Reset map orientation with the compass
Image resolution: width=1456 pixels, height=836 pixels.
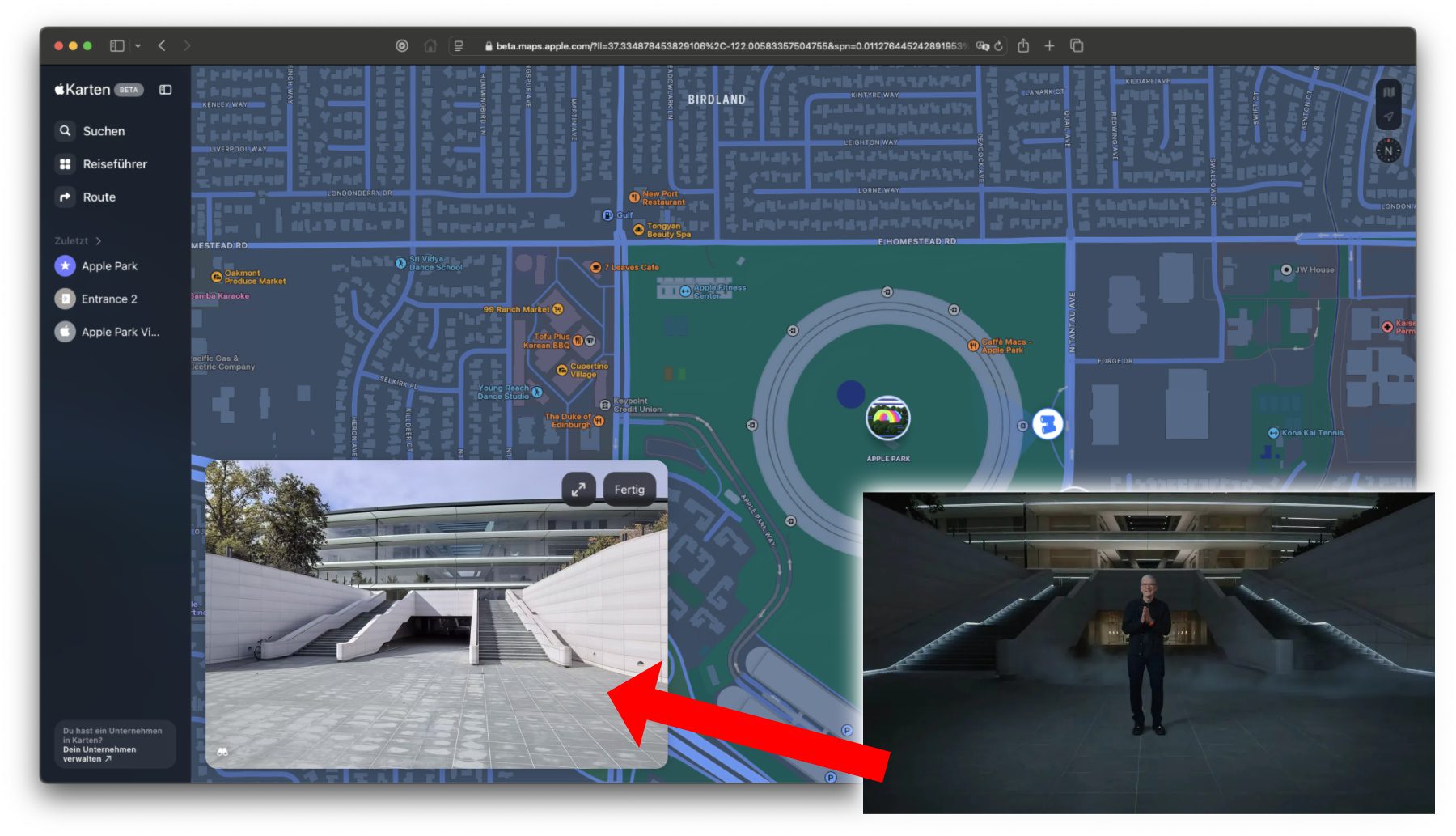pyautogui.click(x=1388, y=151)
